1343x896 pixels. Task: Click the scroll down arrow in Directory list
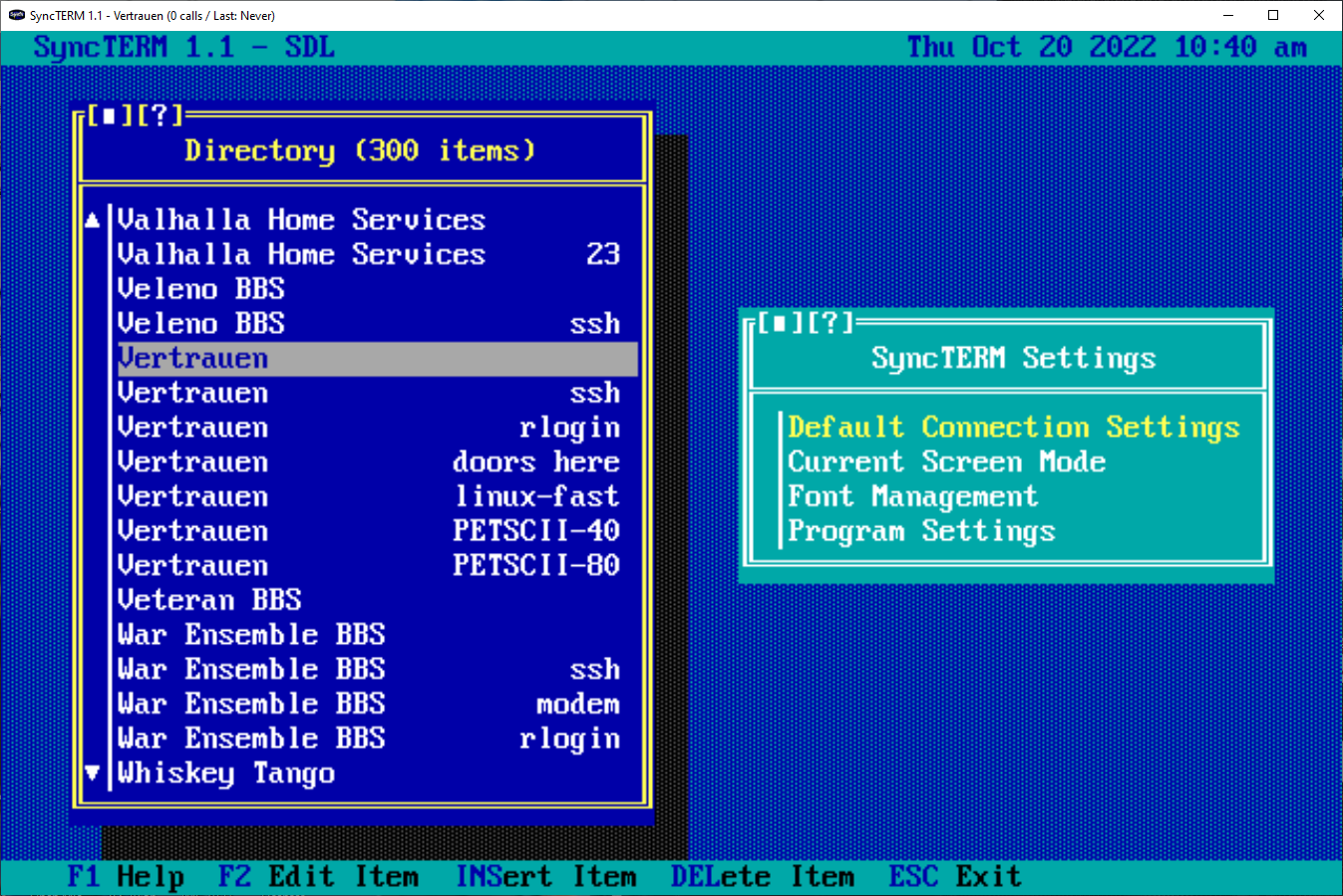tap(93, 772)
